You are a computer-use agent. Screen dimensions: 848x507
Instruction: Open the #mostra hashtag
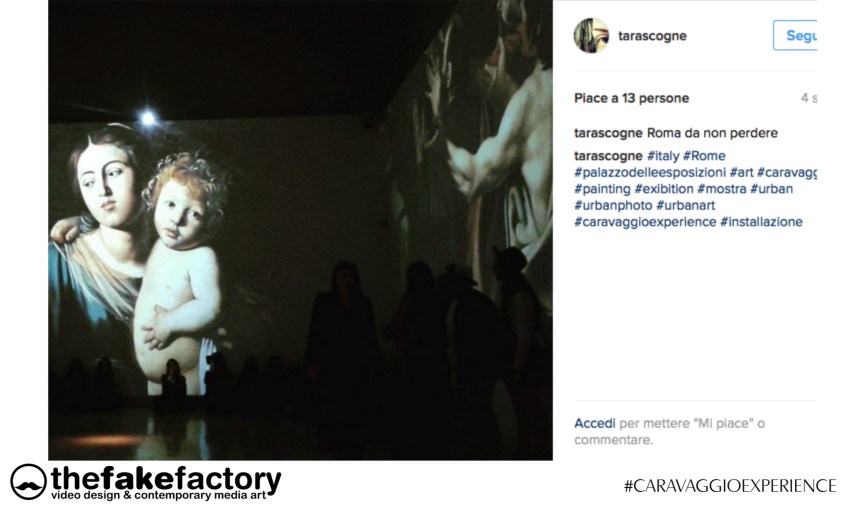(722, 189)
